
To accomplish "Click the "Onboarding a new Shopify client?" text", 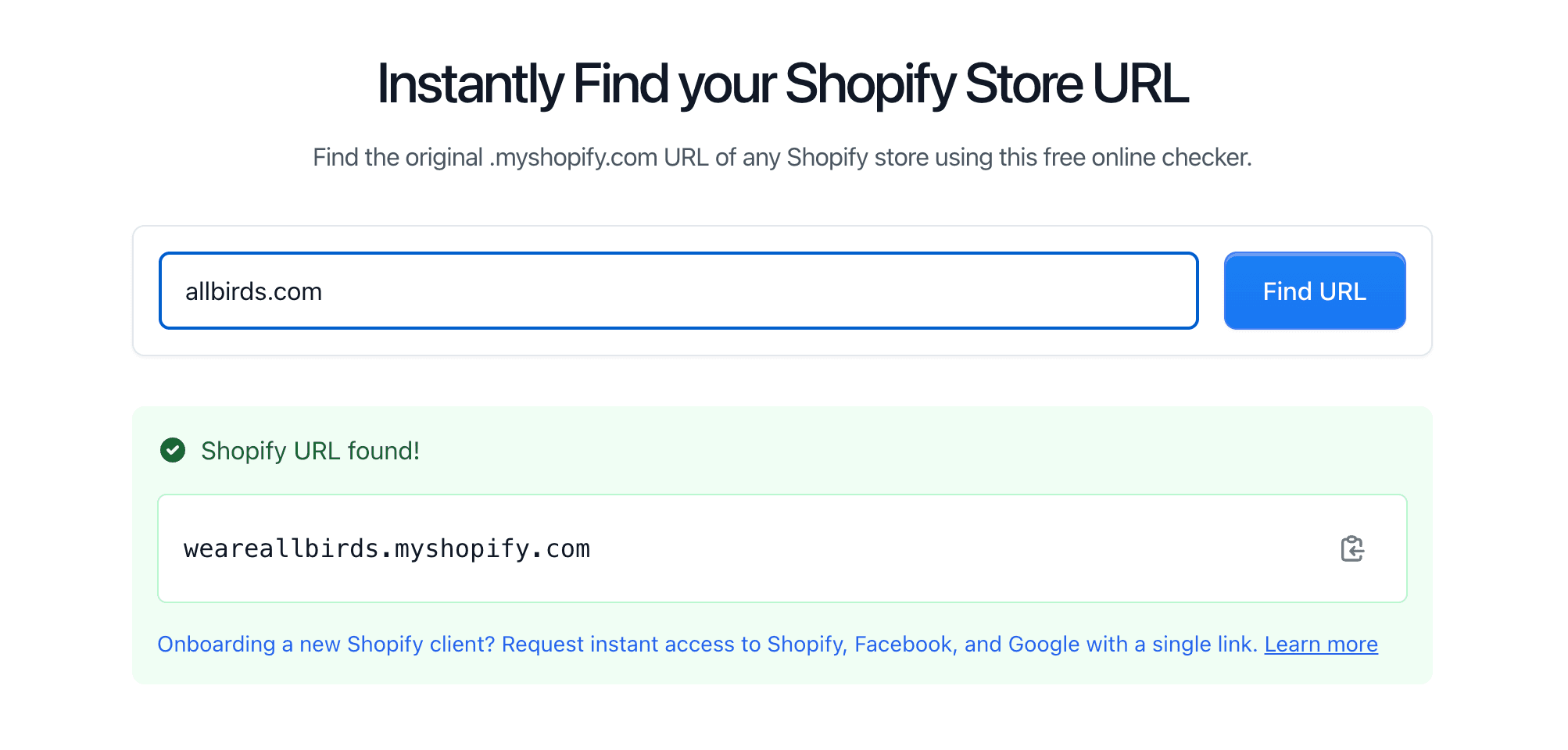I will coord(326,644).
